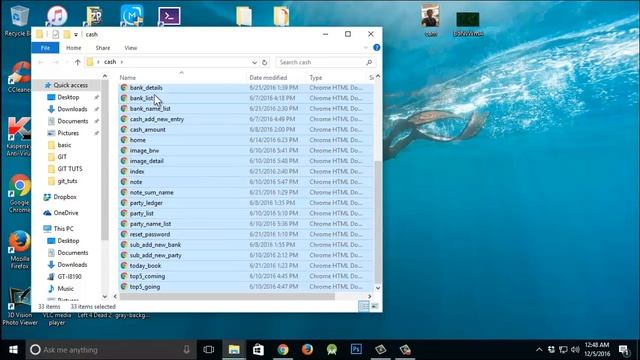Open Music under This PC
The height and width of the screenshot is (360, 640).
[x=65, y=288]
